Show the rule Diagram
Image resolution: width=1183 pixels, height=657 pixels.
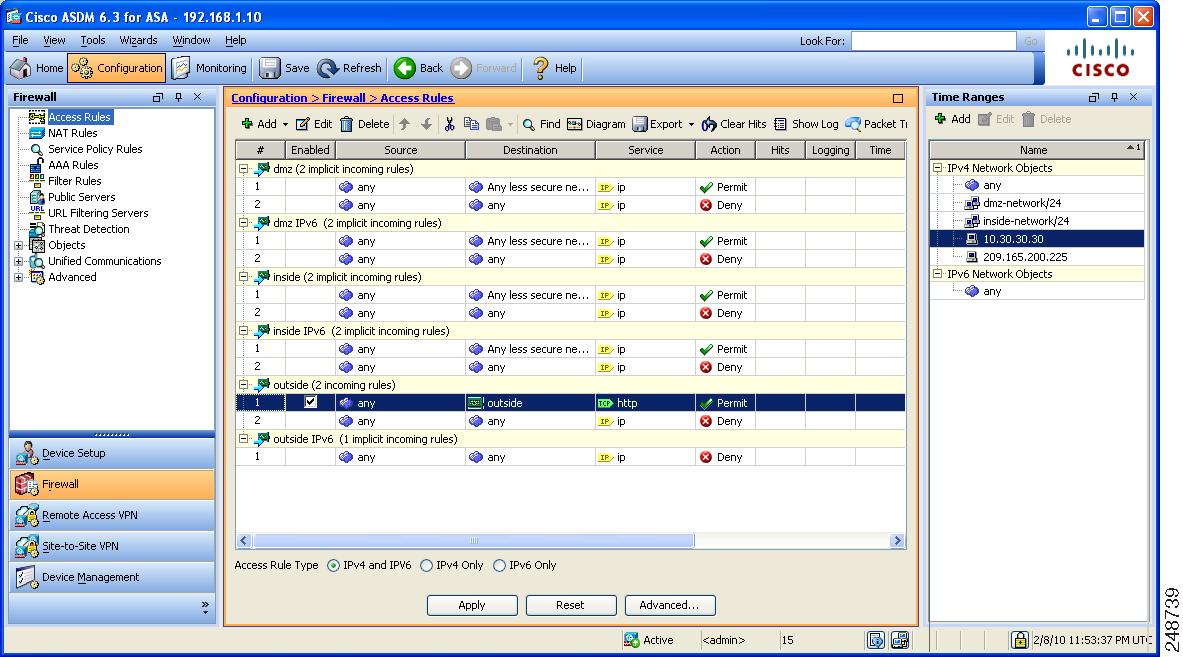coord(596,124)
